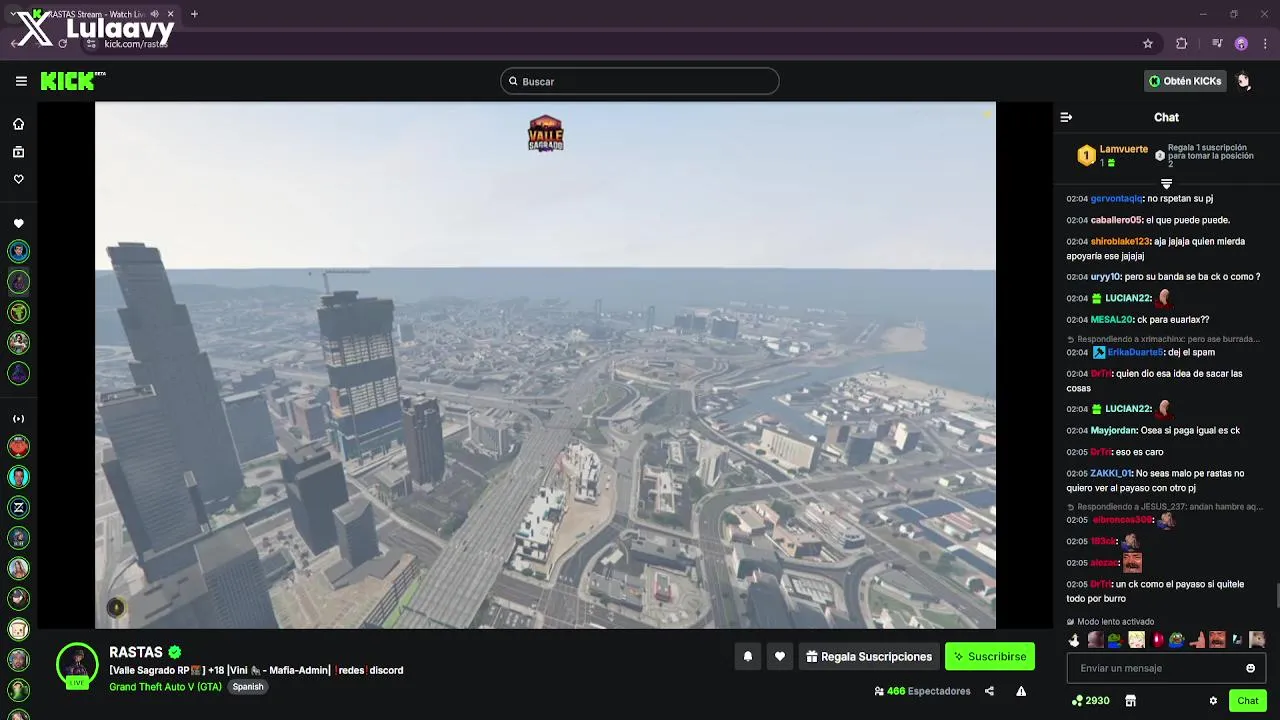Insert the goose emote from quick emotes

click(1075, 640)
